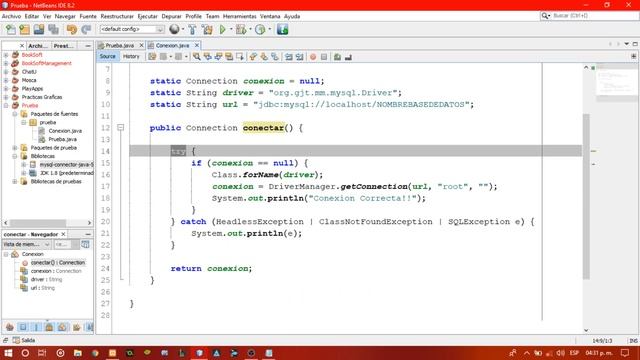
Task: Click Find Previous Occurrence icon
Action: click(x=208, y=57)
